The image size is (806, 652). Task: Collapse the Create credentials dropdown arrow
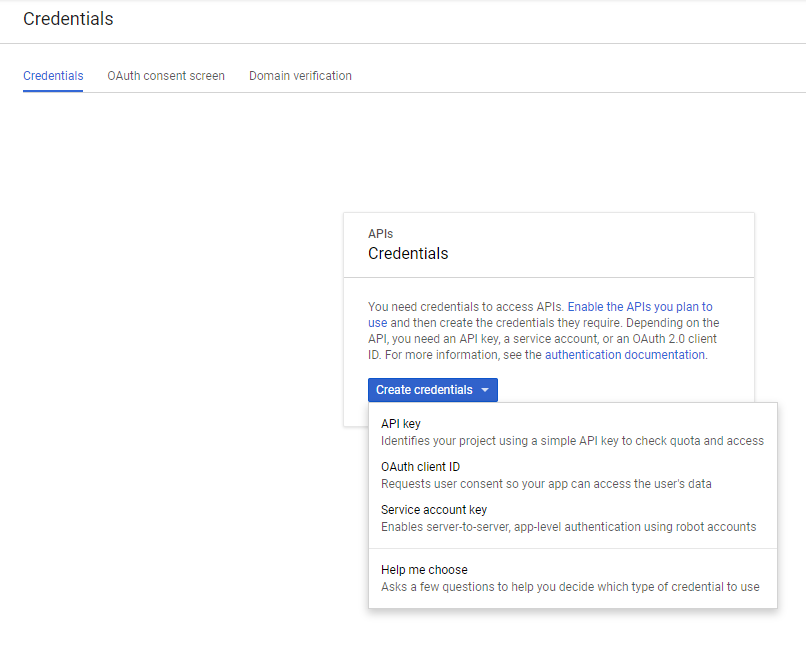pyautogui.click(x=485, y=390)
